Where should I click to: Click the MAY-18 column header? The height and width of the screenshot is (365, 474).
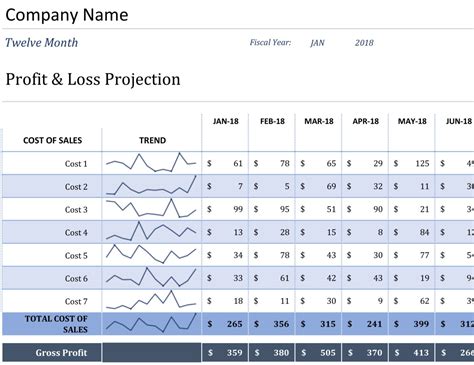tap(412, 121)
